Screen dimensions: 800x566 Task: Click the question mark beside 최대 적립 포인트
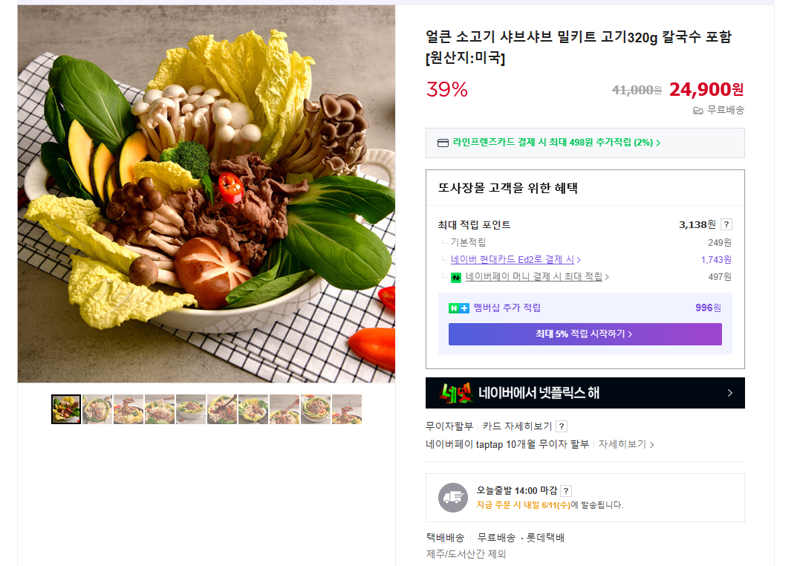coord(727,224)
